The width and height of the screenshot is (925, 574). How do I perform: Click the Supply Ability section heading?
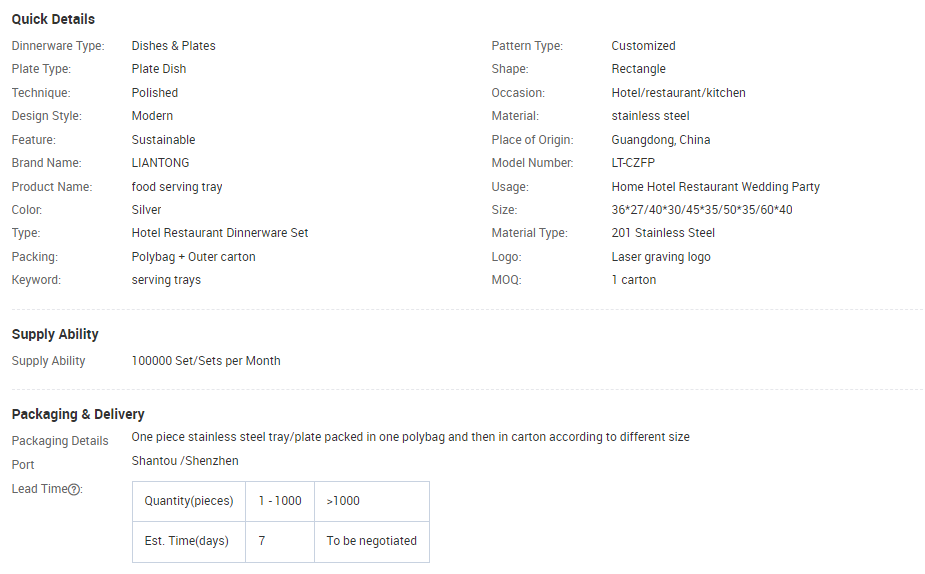pos(55,334)
